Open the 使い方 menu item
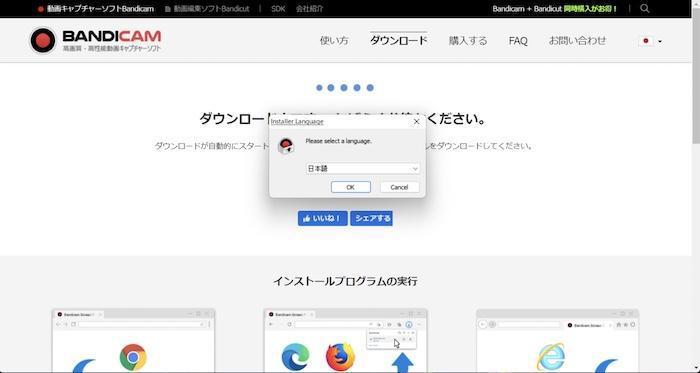Image resolution: width=700 pixels, height=373 pixels. tap(334, 41)
